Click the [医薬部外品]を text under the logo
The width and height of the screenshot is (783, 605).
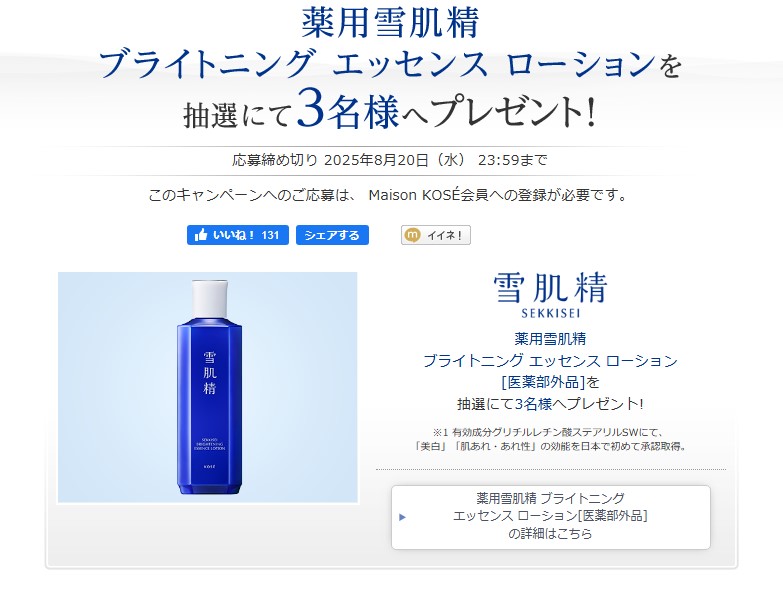click(550, 382)
